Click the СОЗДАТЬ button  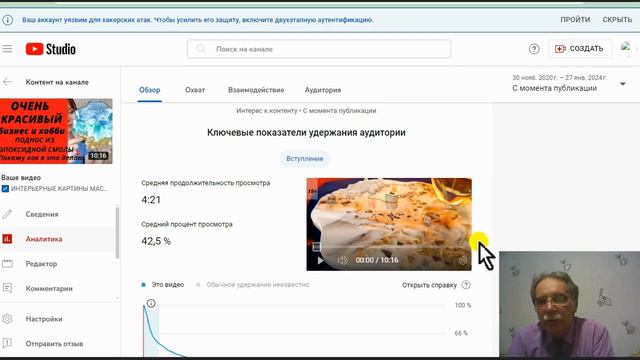pos(580,49)
